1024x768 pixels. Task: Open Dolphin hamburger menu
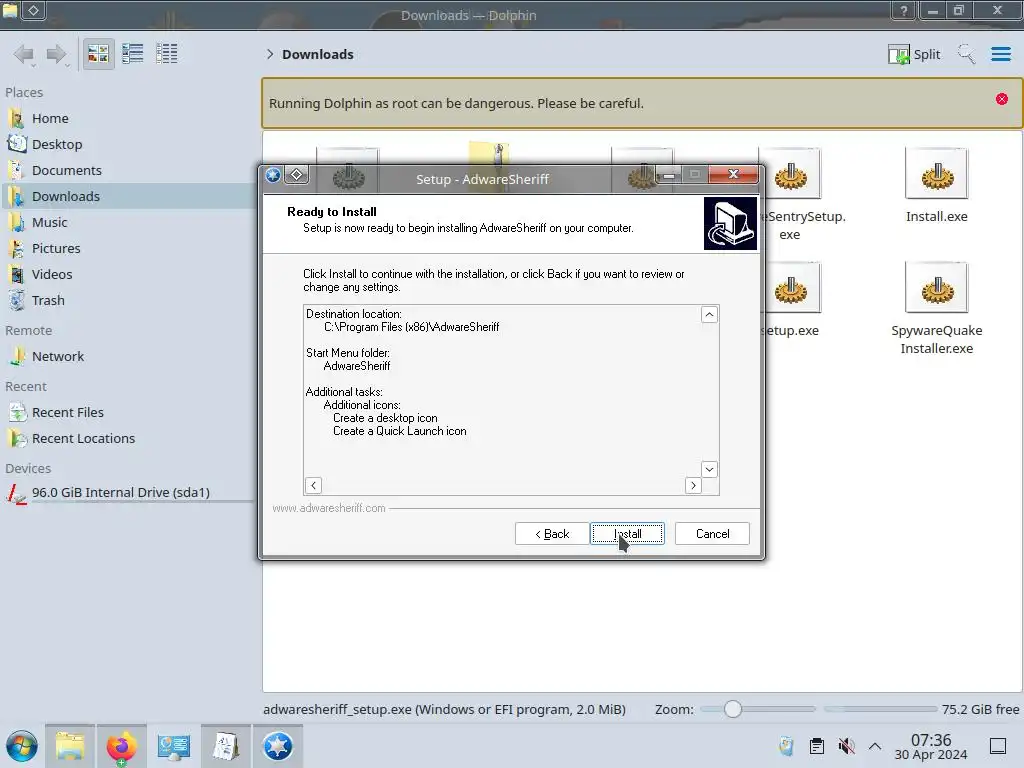tap(1000, 54)
